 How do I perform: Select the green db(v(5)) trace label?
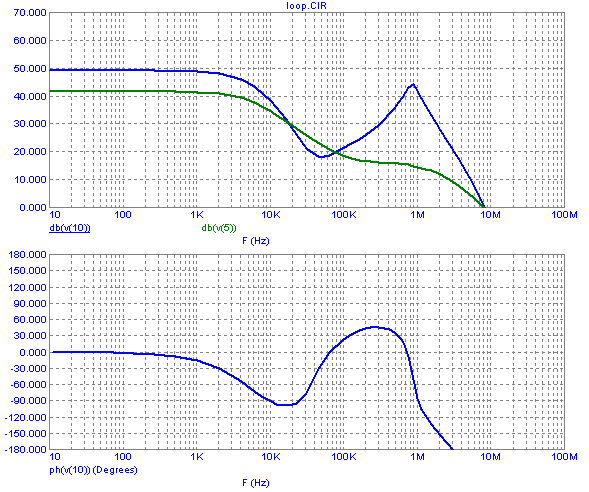(219, 228)
